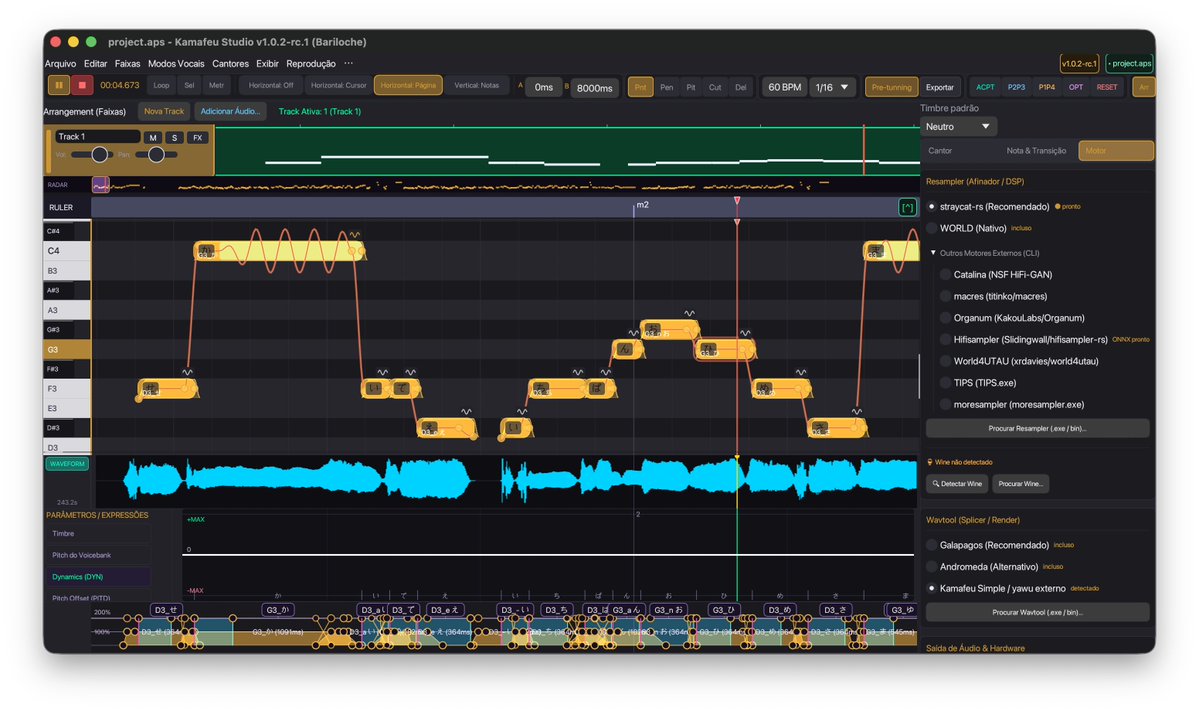The height and width of the screenshot is (711, 1199).
Task: Open the Modos Vocais menu
Action: coord(176,63)
